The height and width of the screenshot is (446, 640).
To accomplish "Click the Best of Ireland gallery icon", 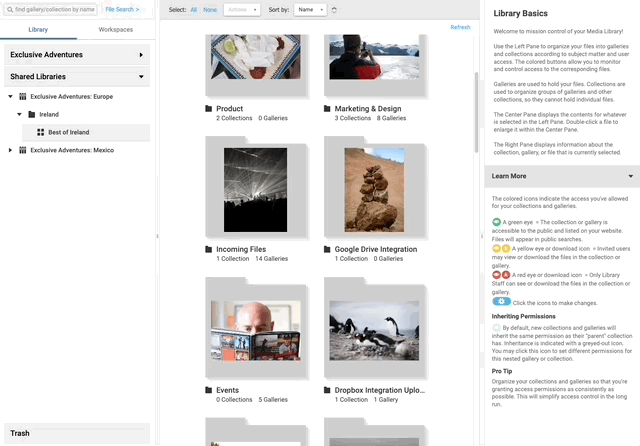I will point(40,132).
